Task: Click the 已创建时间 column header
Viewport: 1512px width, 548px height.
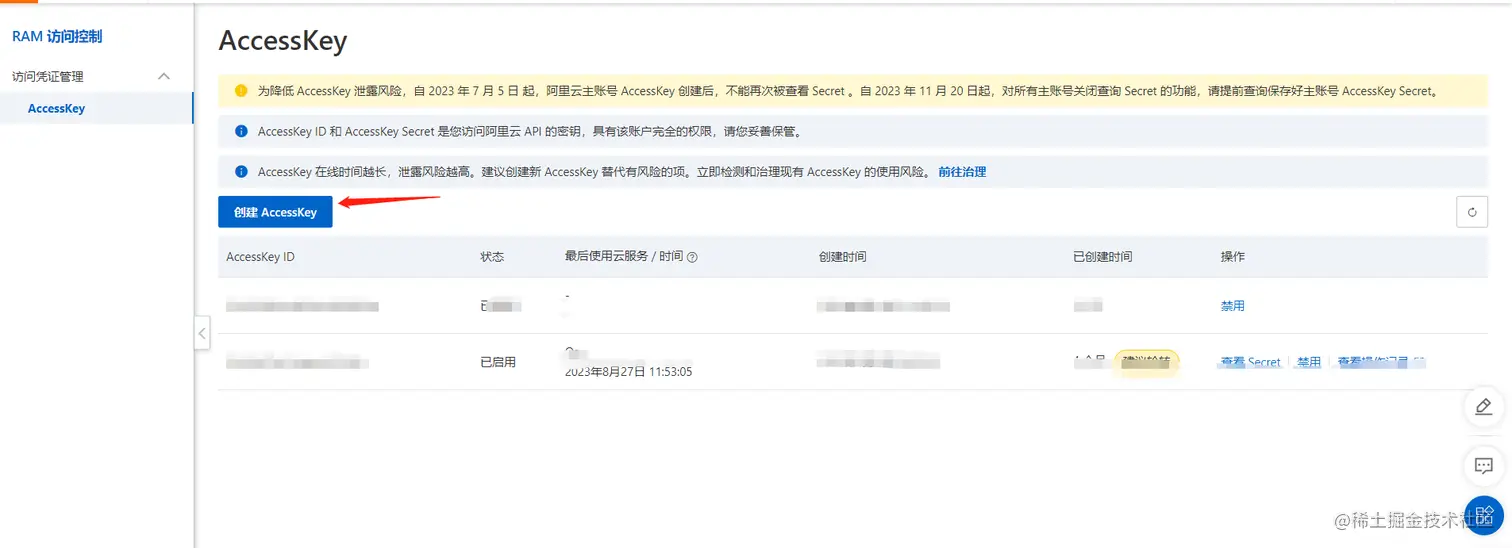Action: 1103,257
